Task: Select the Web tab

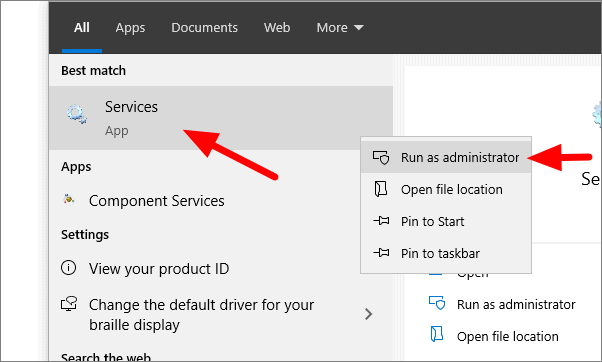Action: 277,28
